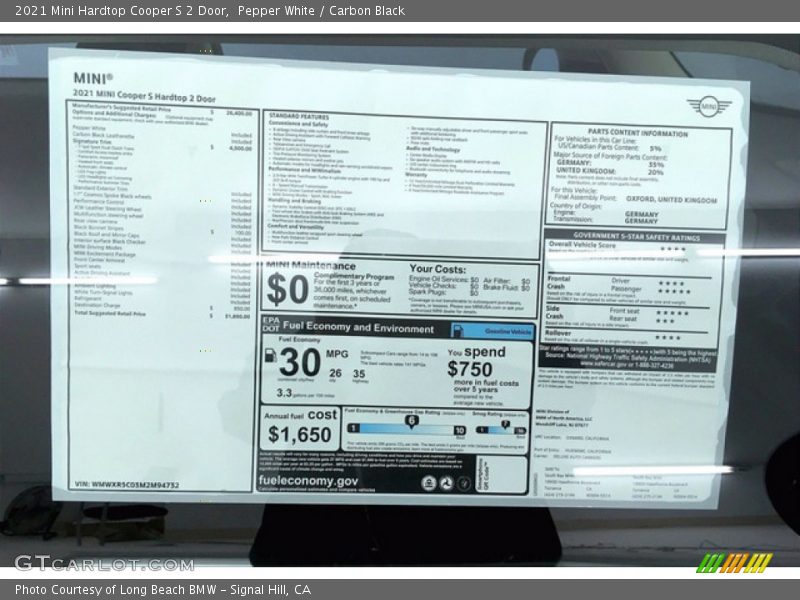This screenshot has height=600, width=800.
Task: Click 'GOVERNMENT 5-STAR SAFETY RATINGS' heading
Action: point(636,237)
